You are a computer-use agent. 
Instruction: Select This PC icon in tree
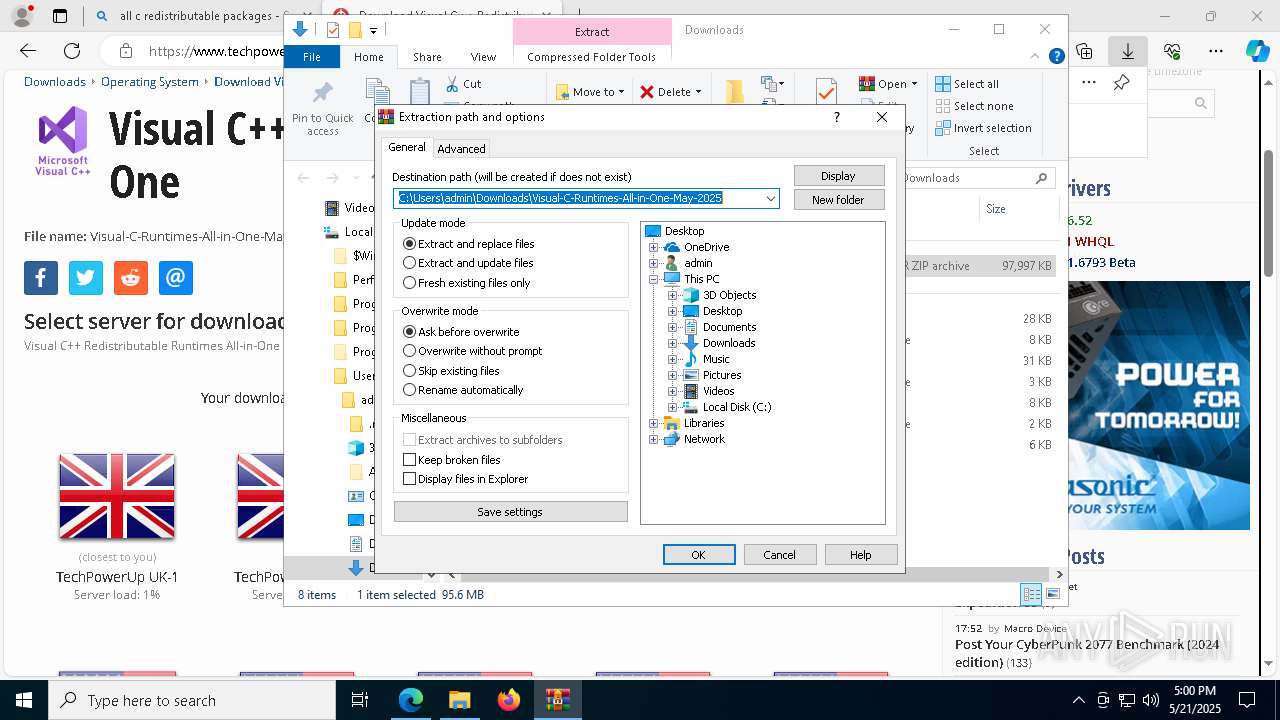(672, 279)
